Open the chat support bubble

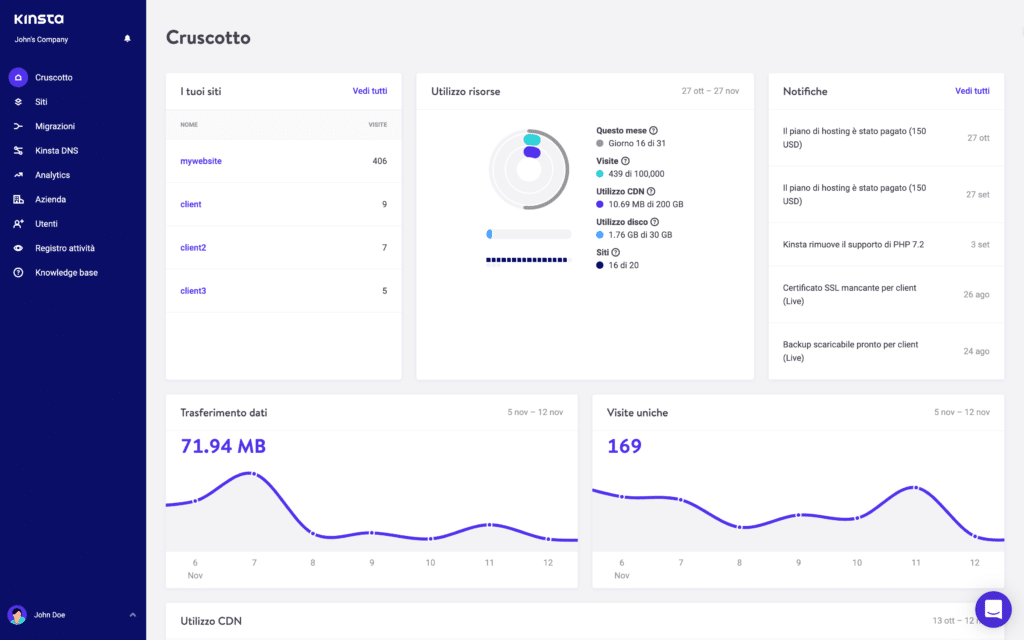pyautogui.click(x=993, y=608)
